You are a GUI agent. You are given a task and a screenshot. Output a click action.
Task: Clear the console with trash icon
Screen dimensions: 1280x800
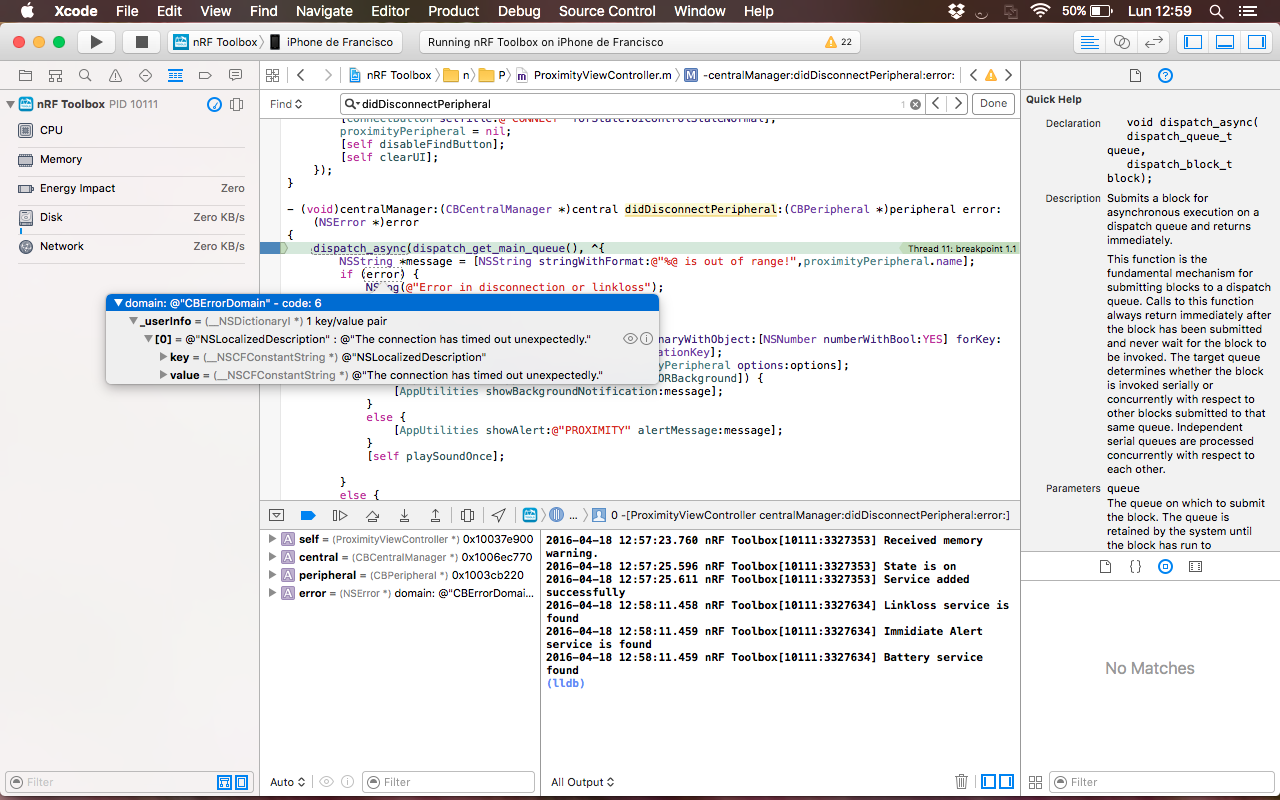[x=961, y=782]
